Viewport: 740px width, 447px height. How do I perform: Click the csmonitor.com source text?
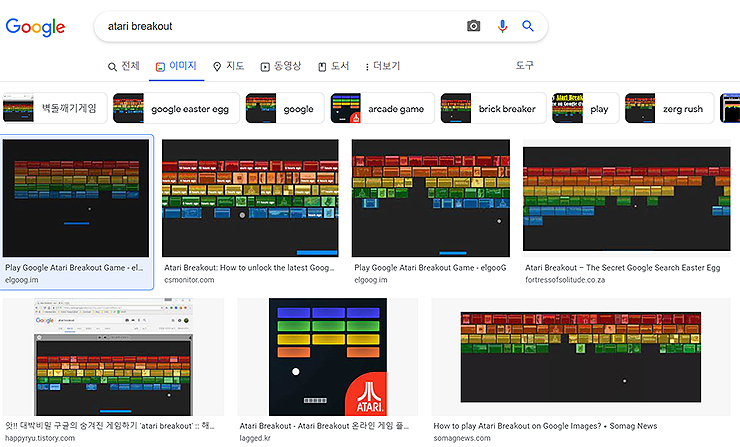189,280
